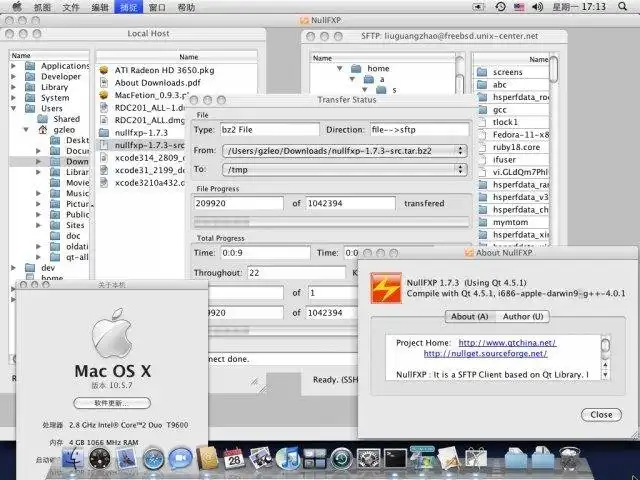Viewport: 640px width, 480px height.
Task: Open the From path dropdown
Action: tap(344, 151)
